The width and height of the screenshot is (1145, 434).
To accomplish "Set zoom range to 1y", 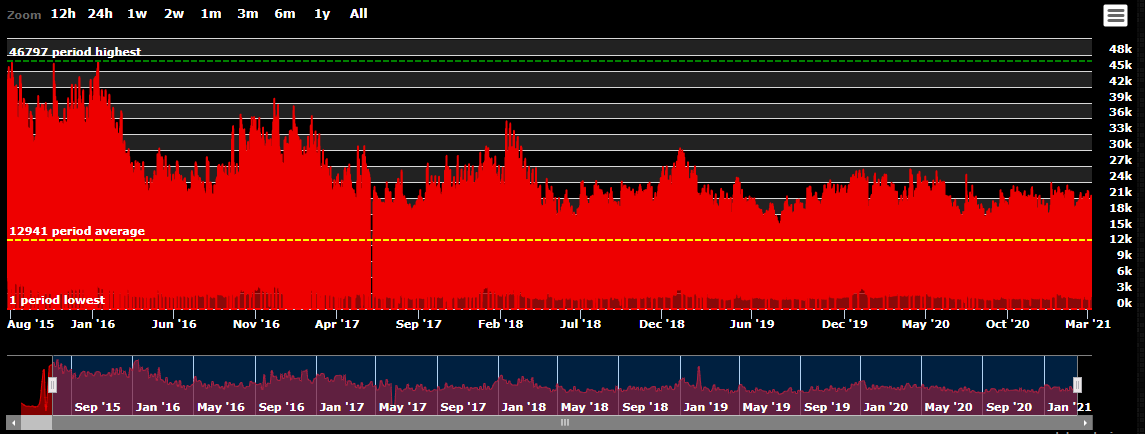I will tap(322, 14).
